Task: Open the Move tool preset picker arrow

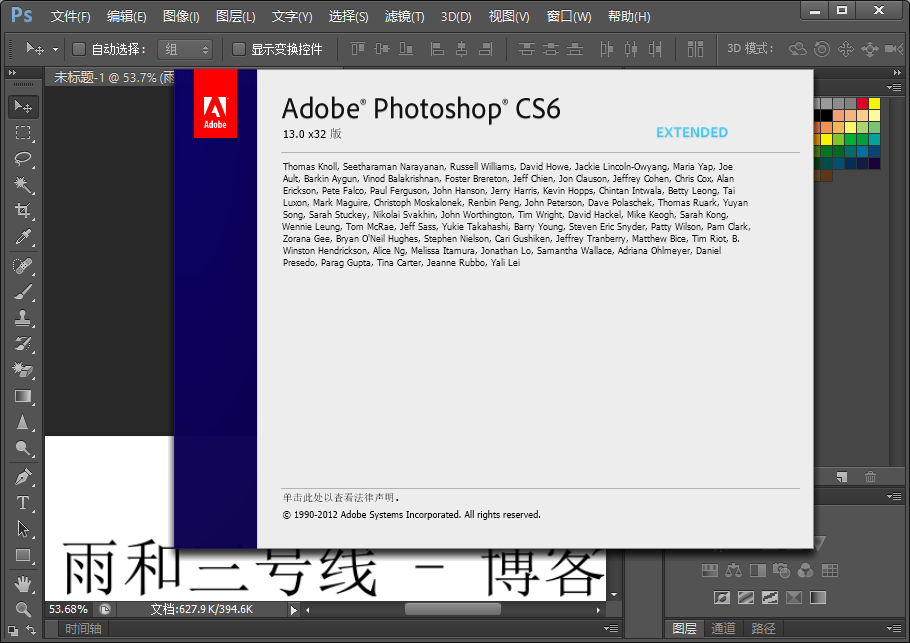Action: pyautogui.click(x=55, y=49)
